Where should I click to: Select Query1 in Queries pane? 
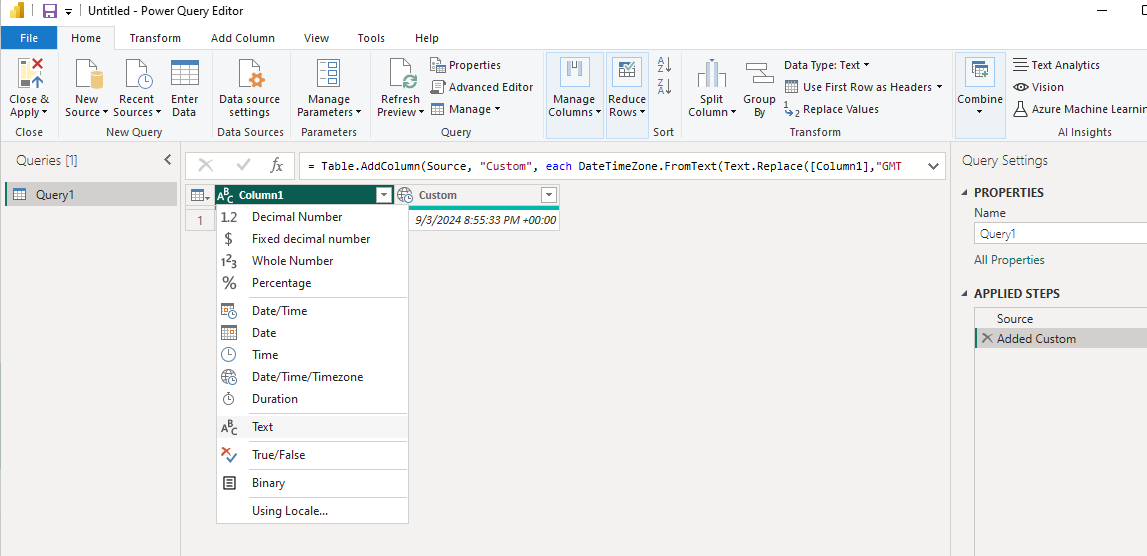click(x=91, y=194)
